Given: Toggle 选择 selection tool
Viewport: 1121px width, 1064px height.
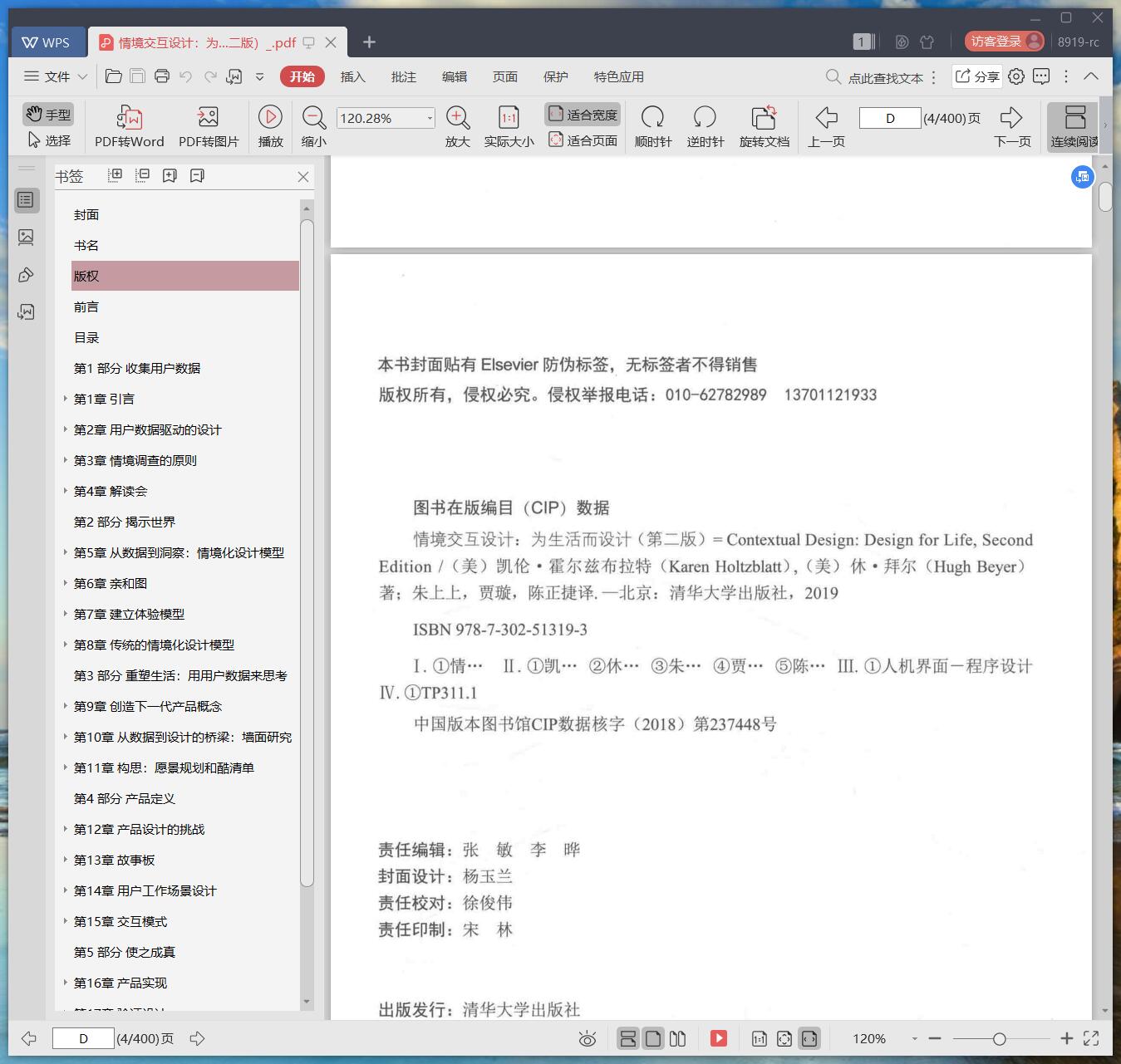Looking at the screenshot, I should [x=48, y=140].
